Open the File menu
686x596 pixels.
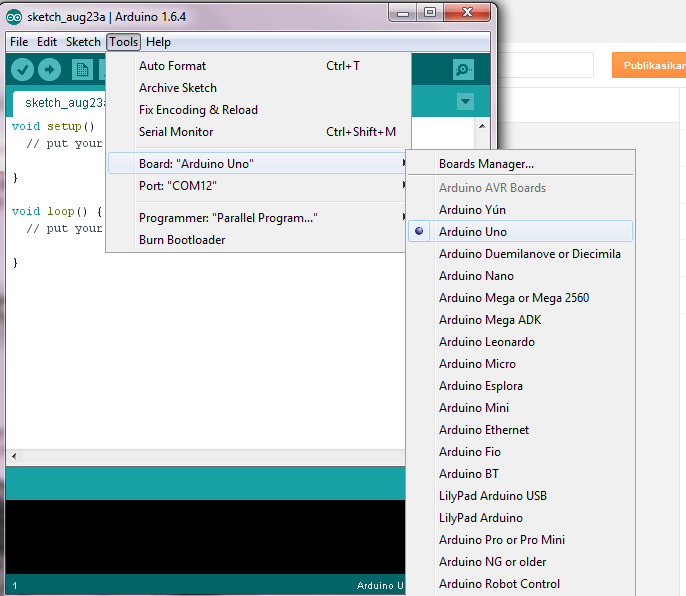[x=19, y=42]
